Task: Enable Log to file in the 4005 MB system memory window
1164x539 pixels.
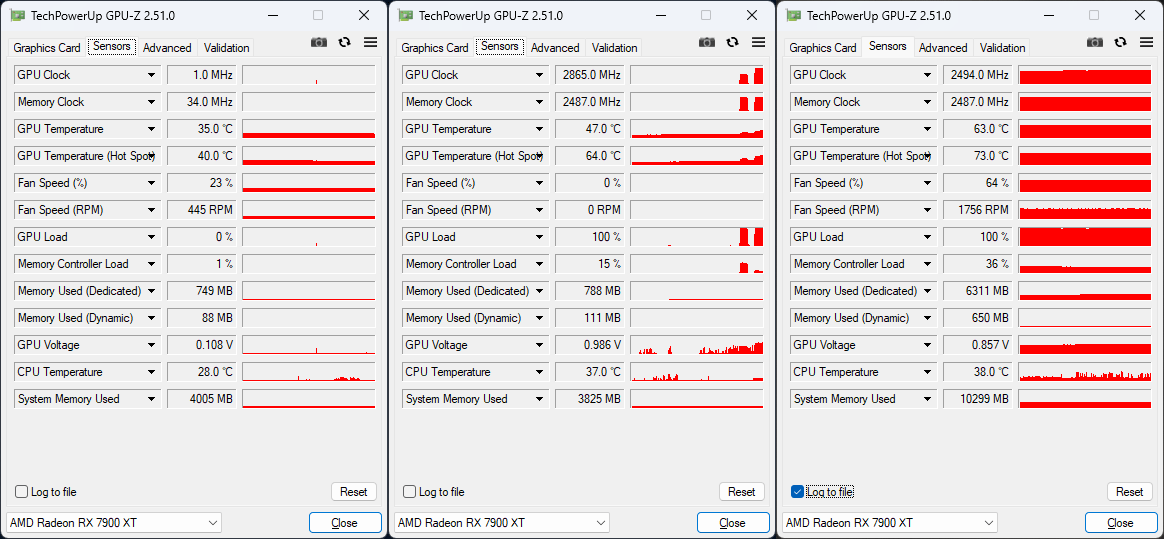Action: [x=22, y=492]
